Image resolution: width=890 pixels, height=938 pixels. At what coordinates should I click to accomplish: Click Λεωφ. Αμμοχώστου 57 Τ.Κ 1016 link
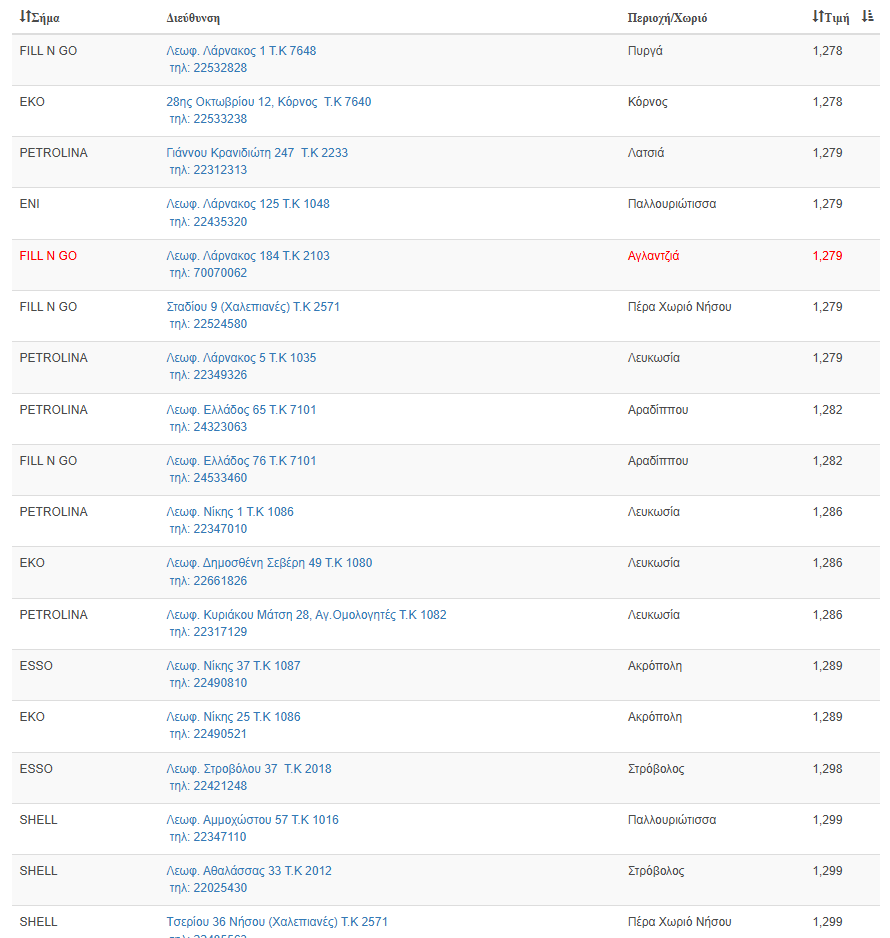[252, 820]
